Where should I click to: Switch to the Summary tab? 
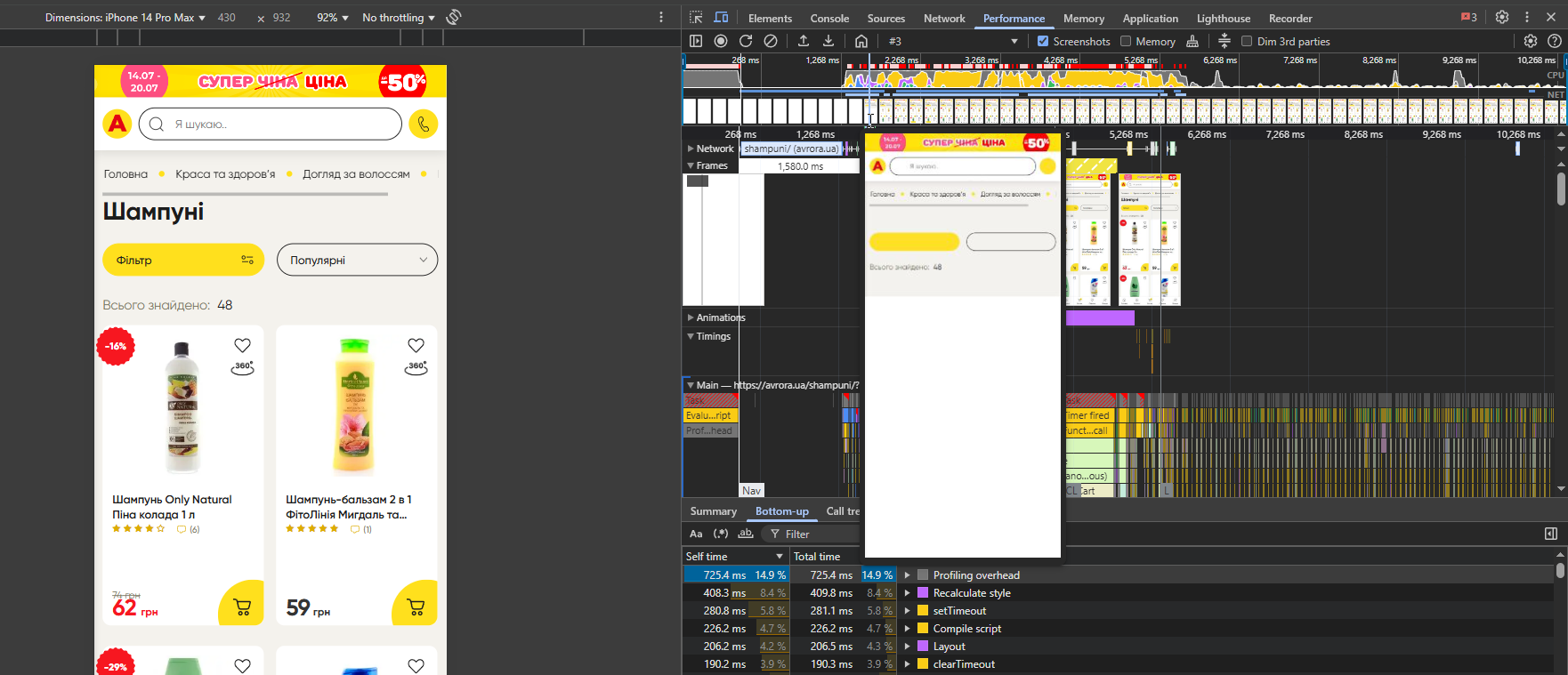713,511
